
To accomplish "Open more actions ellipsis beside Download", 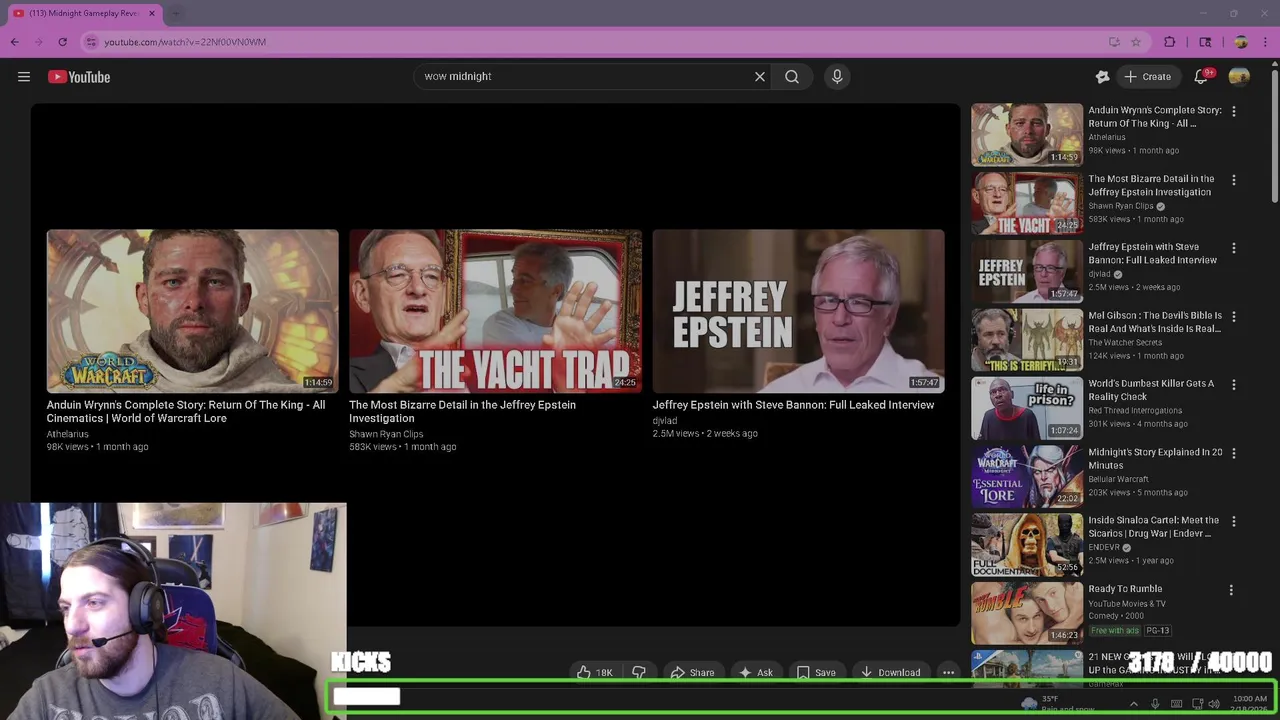I will 948,672.
